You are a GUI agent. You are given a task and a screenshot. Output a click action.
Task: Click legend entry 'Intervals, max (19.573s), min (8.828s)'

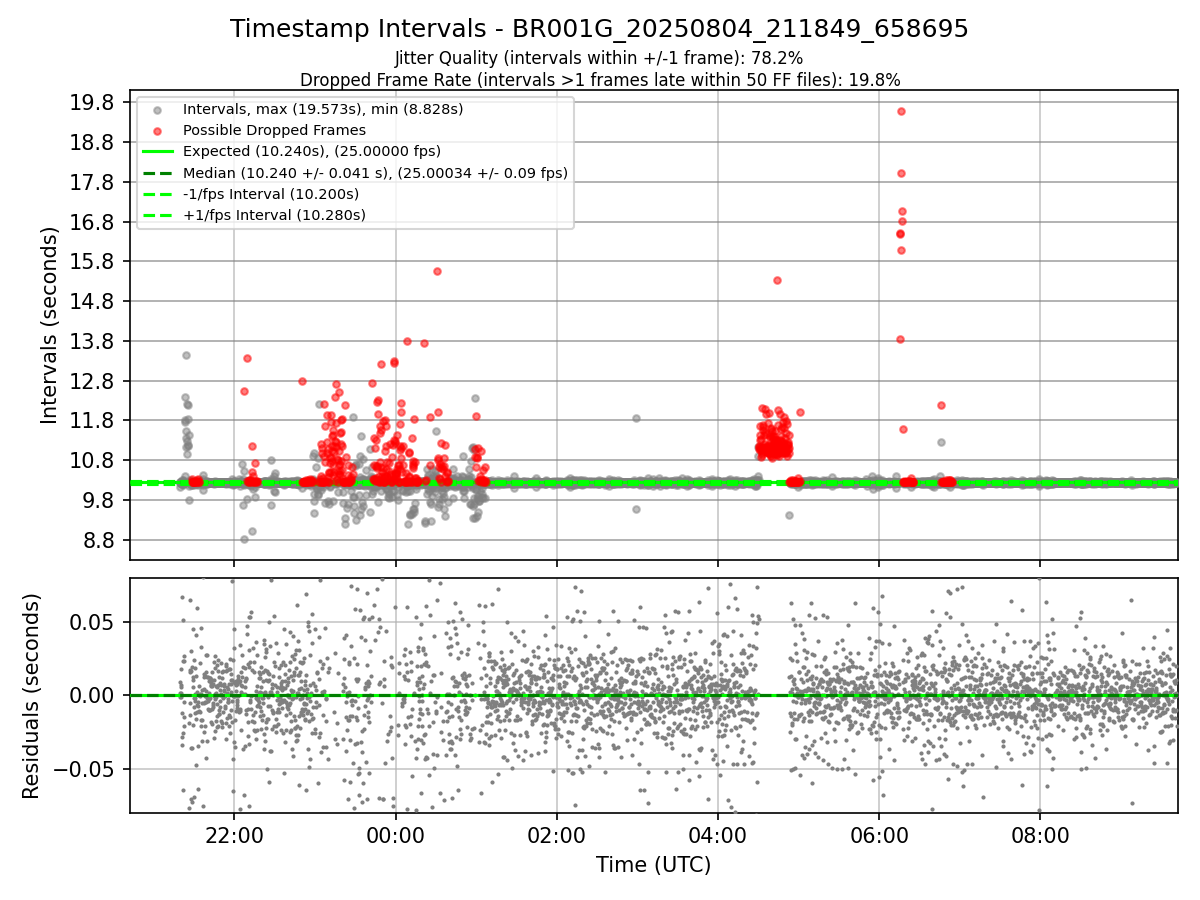coord(323,108)
